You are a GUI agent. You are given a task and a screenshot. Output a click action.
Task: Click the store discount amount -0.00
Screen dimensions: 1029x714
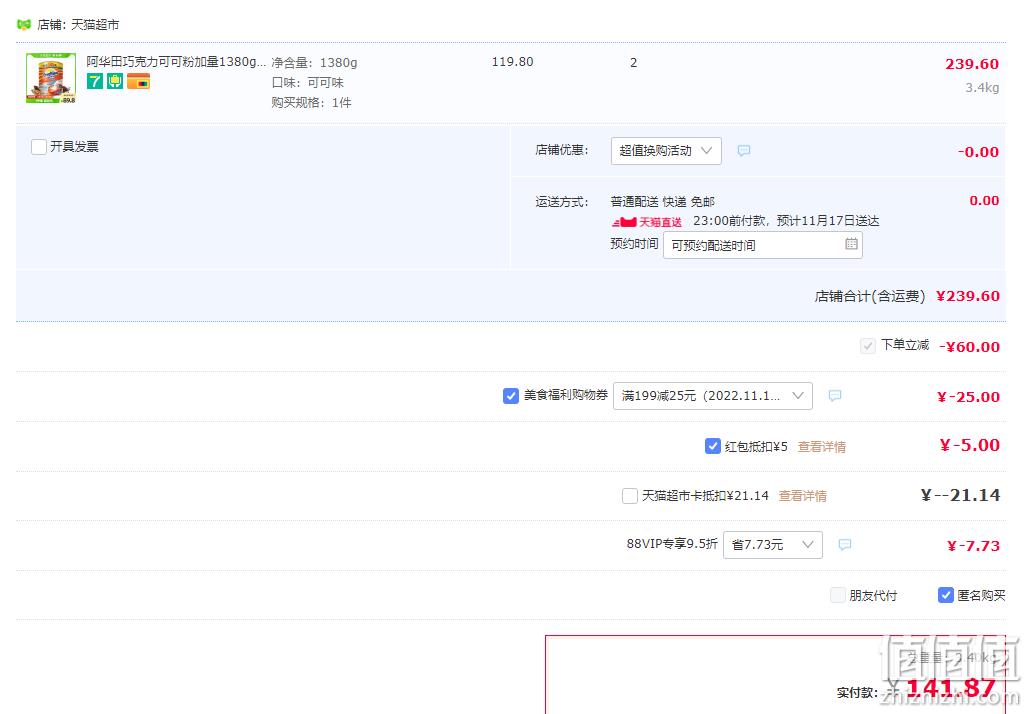pyautogui.click(x=978, y=152)
